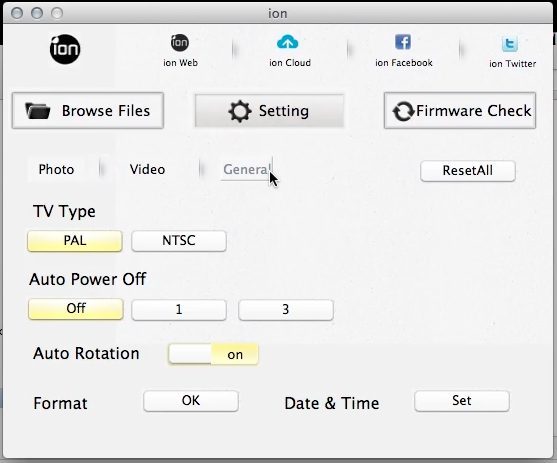Open the ion Facebook icon
557x463 pixels.
(403, 42)
